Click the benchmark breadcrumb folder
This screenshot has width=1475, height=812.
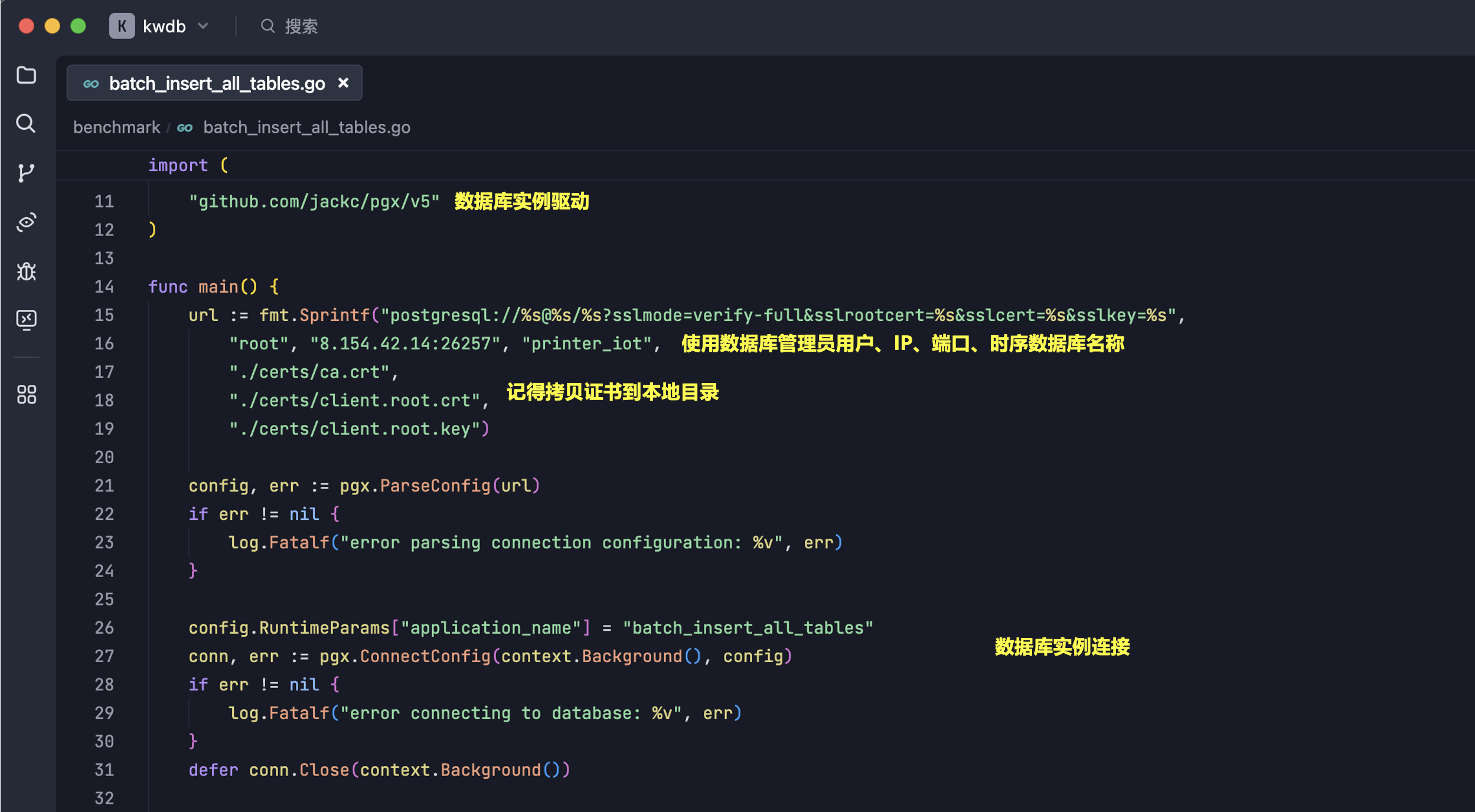116,127
